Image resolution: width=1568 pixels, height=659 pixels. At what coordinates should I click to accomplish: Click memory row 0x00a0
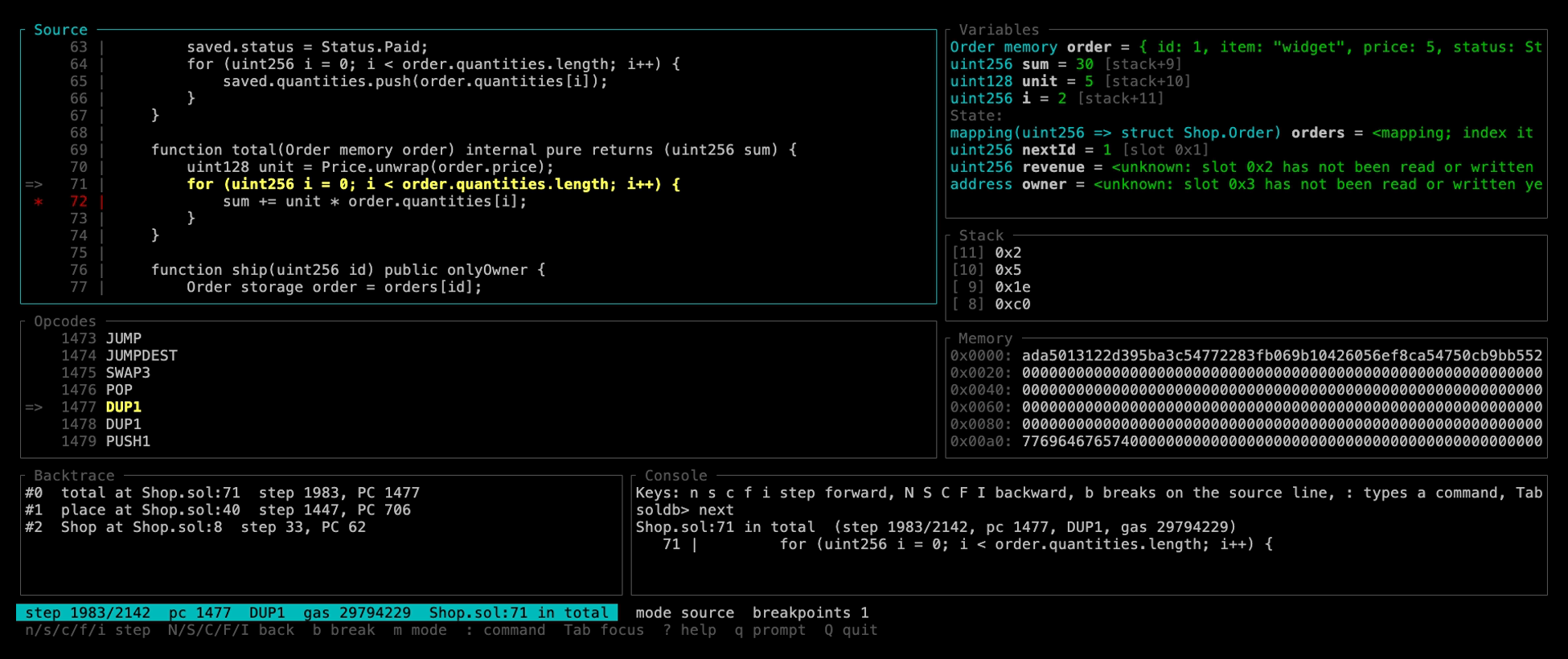click(1246, 441)
